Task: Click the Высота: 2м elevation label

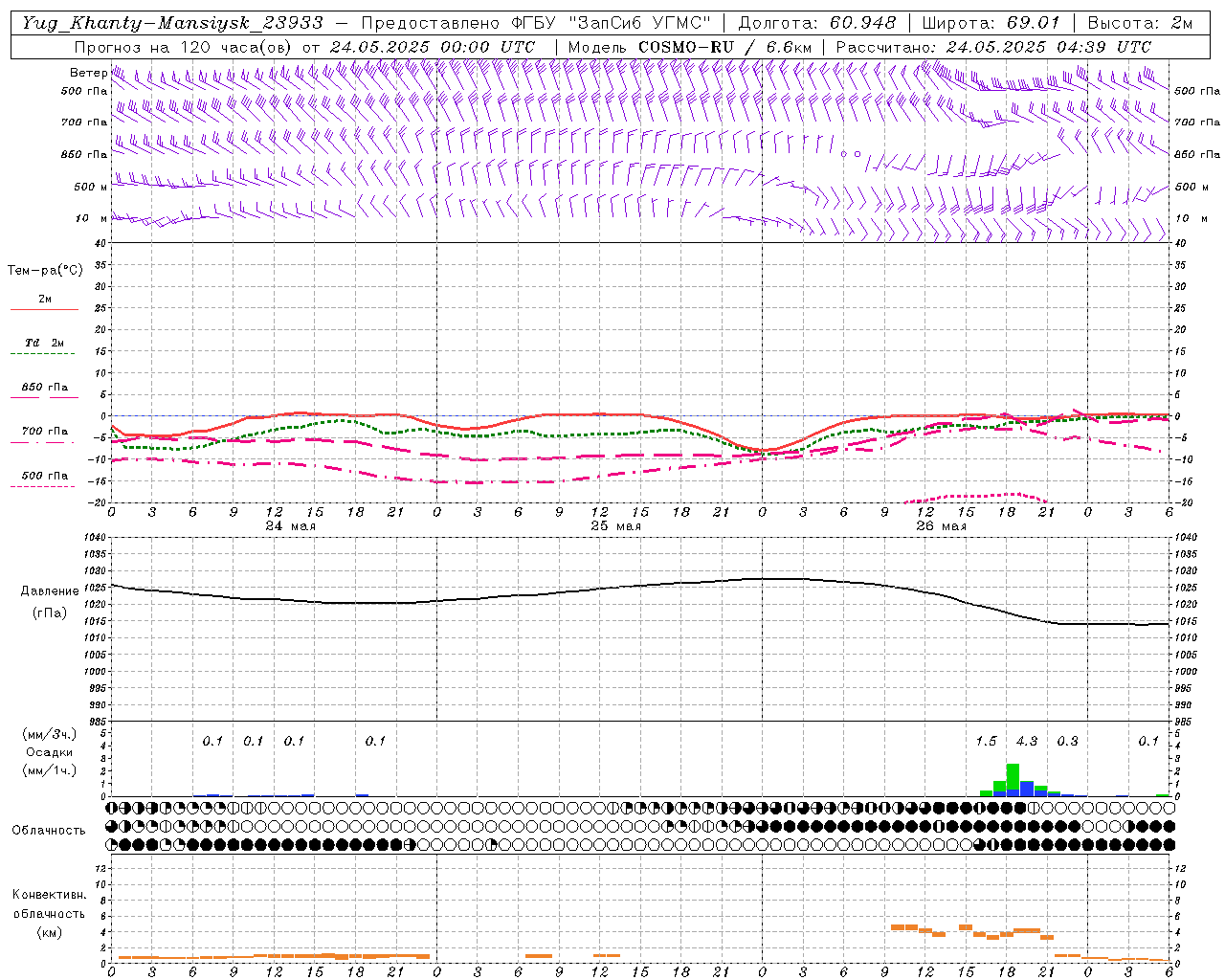Action: tap(1140, 23)
